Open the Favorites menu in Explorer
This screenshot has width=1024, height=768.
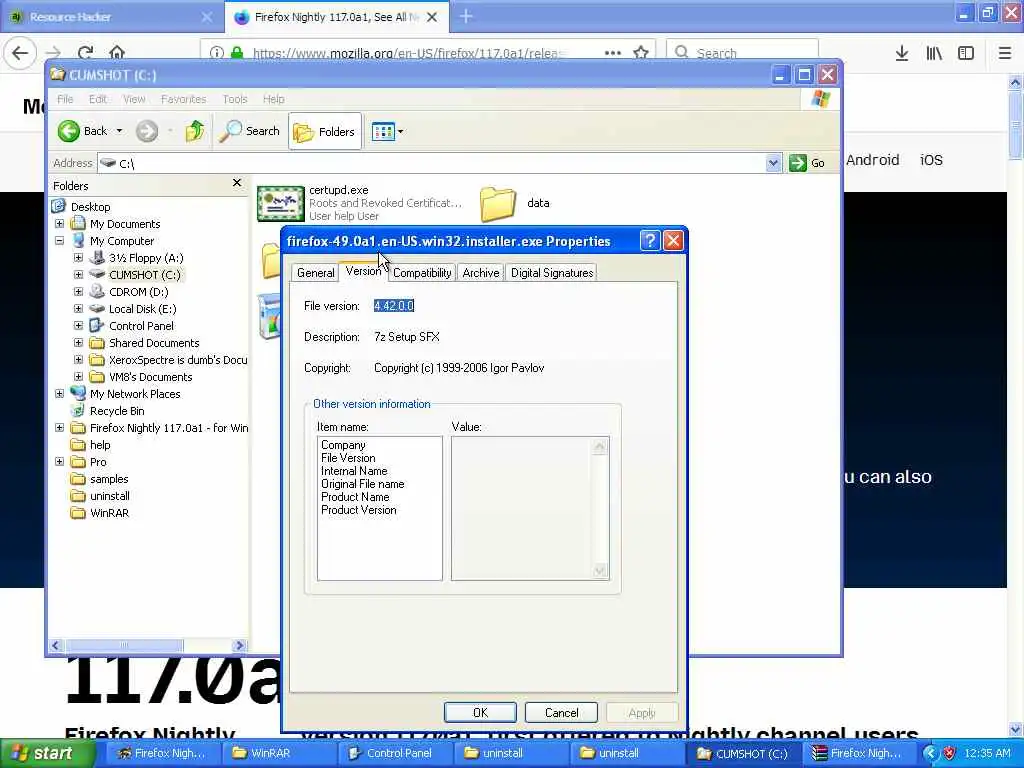[184, 99]
